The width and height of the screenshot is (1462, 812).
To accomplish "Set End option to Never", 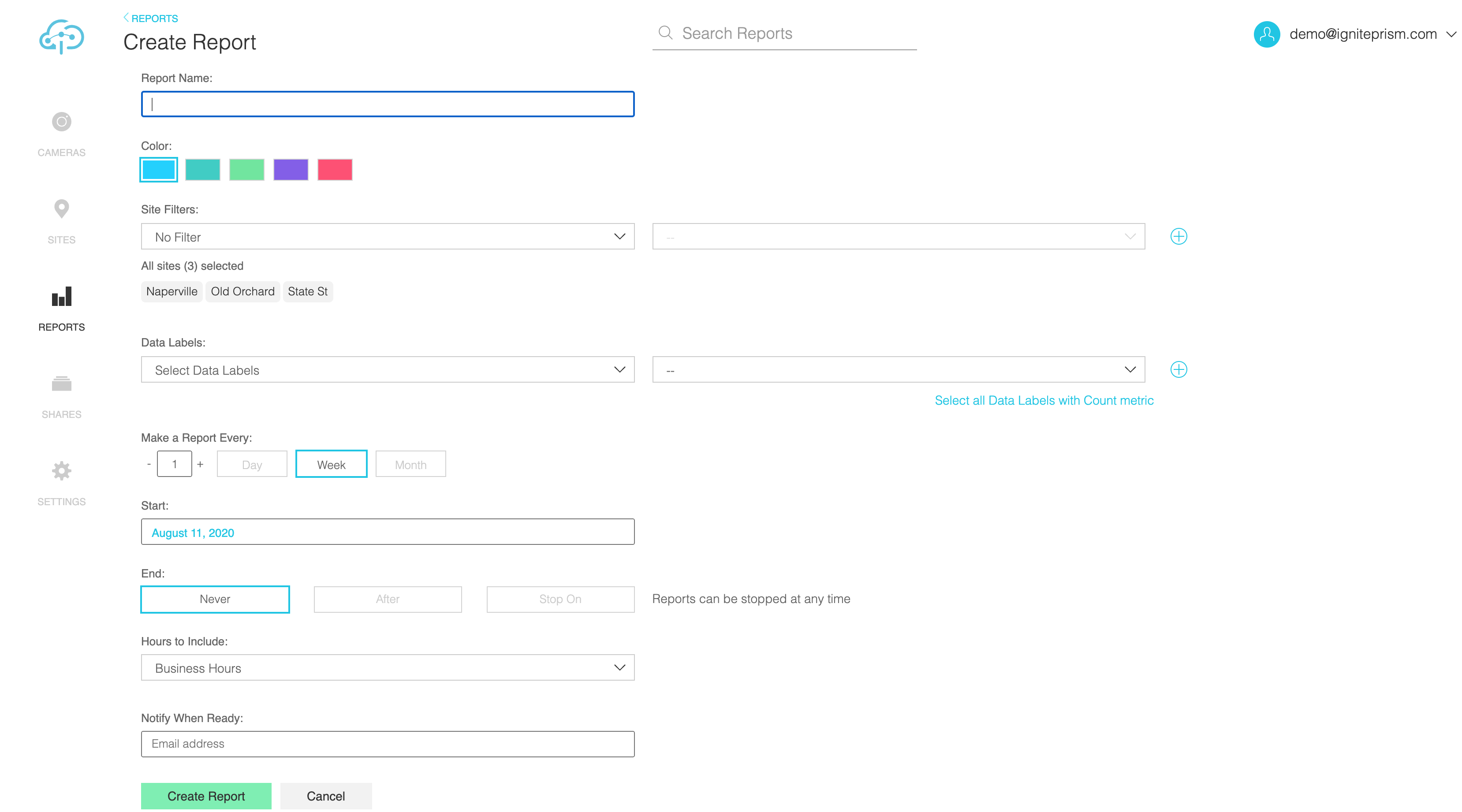I will point(215,599).
